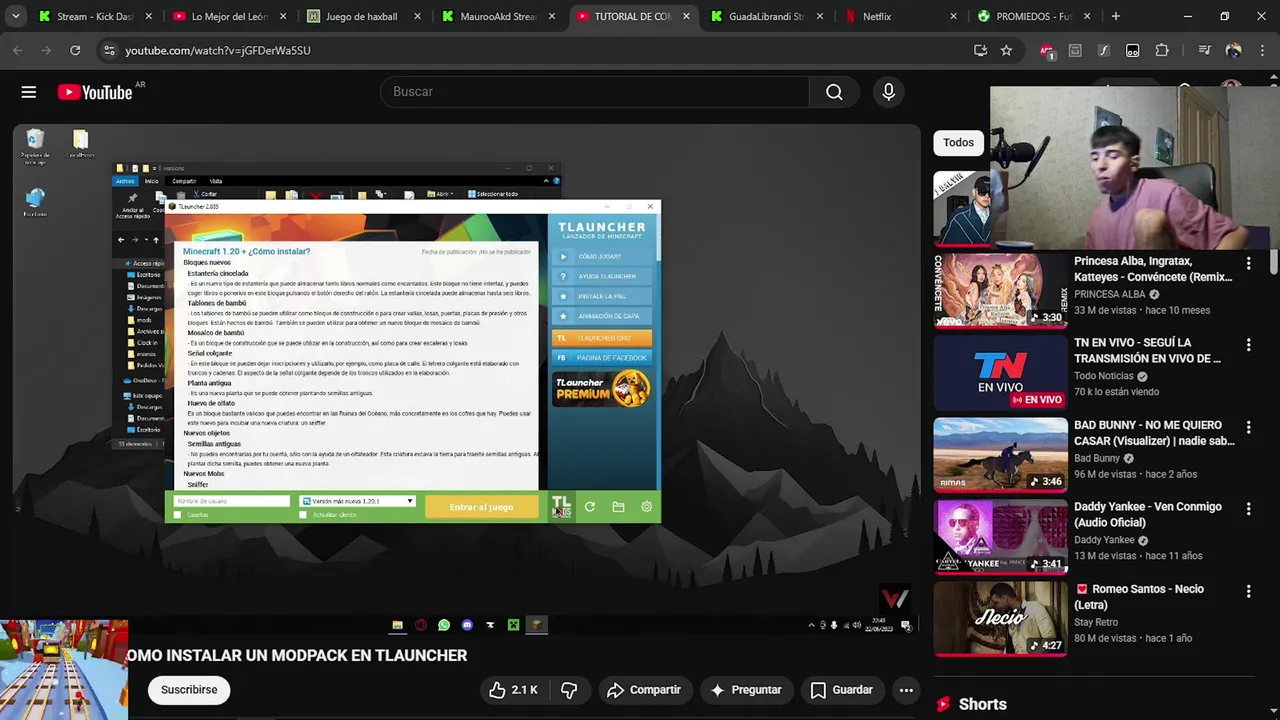Click the install app icon in address bar
Image resolution: width=1280 pixels, height=720 pixels.
click(x=980, y=50)
